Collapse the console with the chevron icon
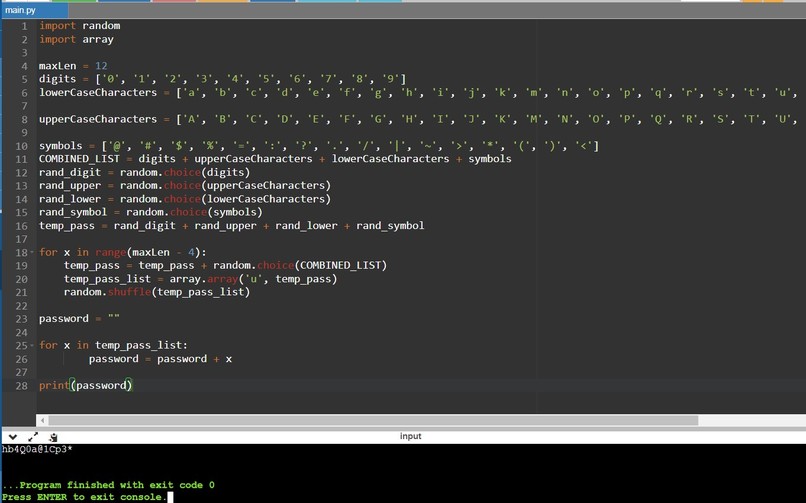 pos(13,437)
